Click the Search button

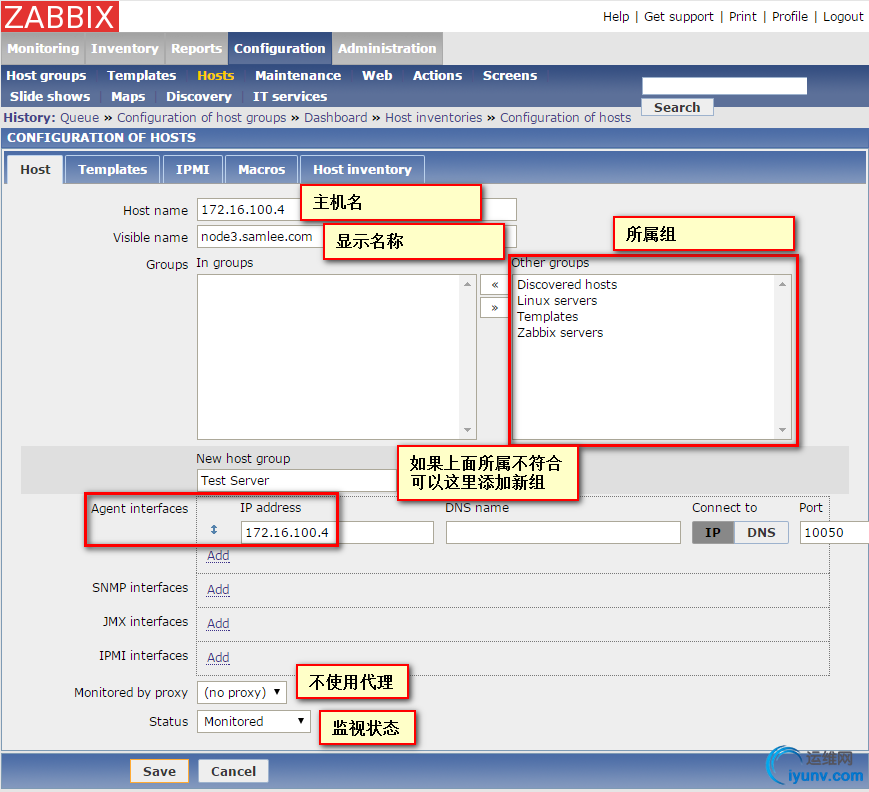(677, 107)
